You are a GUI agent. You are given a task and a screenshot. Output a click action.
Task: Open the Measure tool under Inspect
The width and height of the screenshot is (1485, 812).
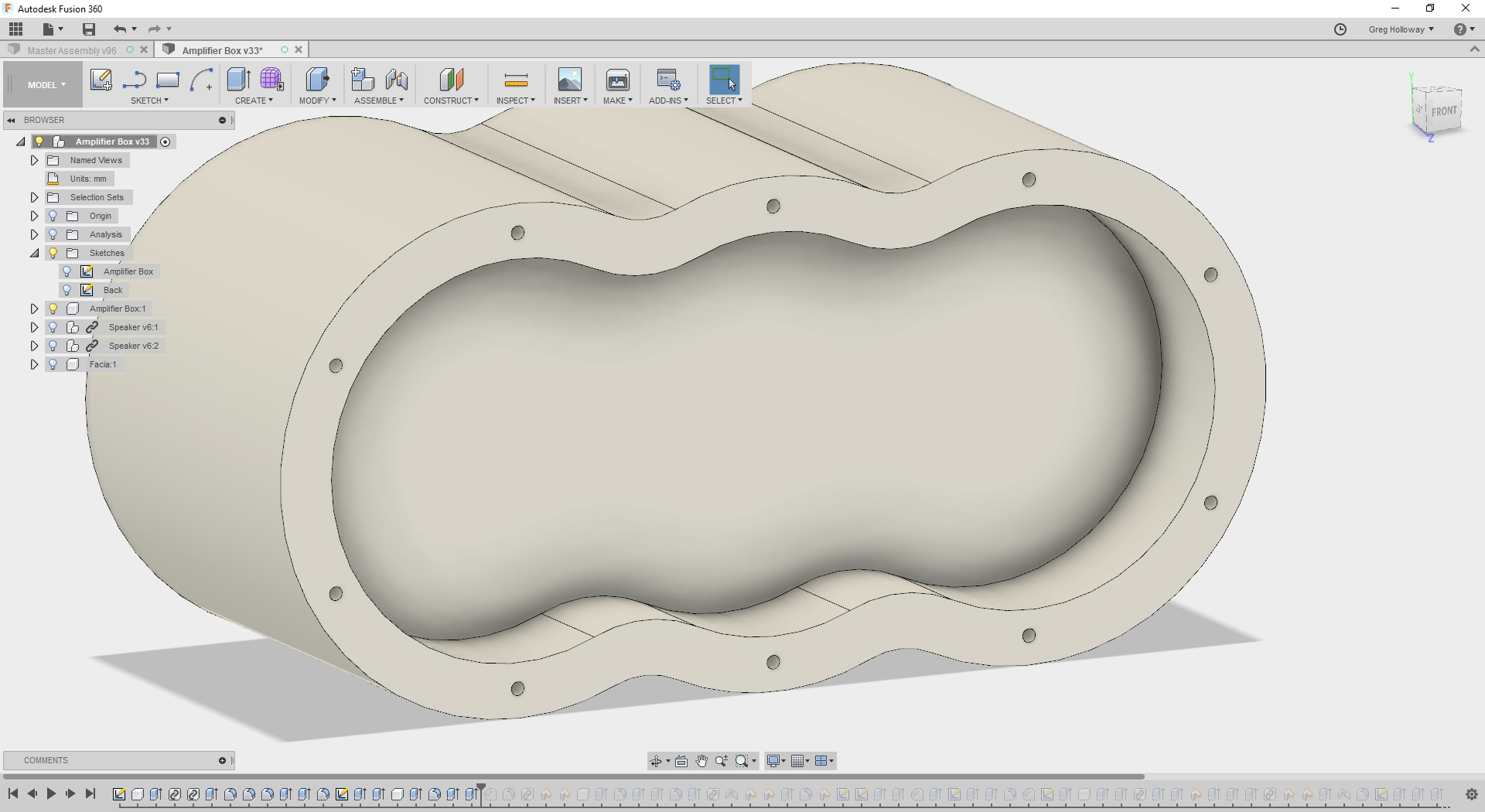pos(514,80)
